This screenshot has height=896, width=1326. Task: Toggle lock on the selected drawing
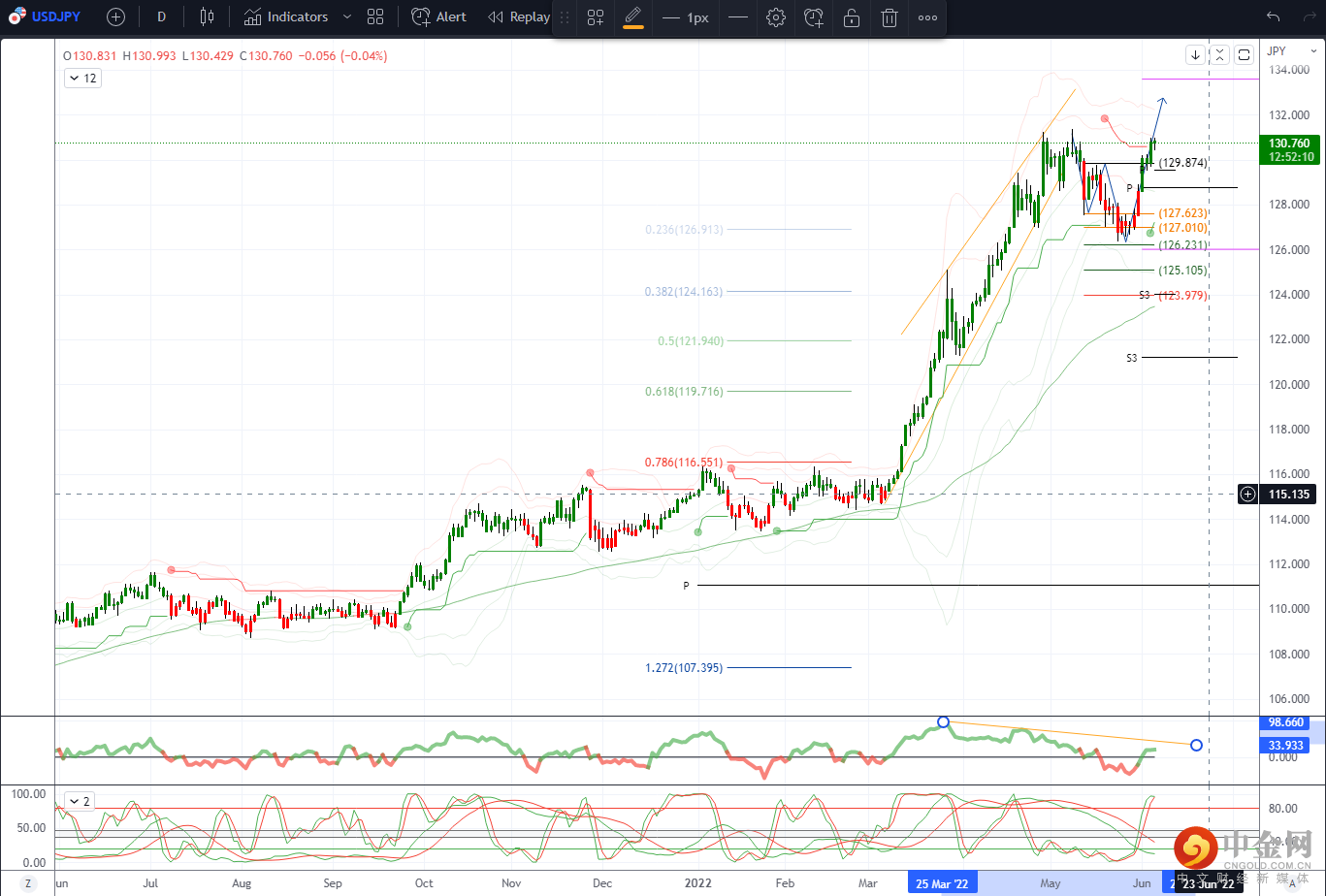(x=851, y=17)
